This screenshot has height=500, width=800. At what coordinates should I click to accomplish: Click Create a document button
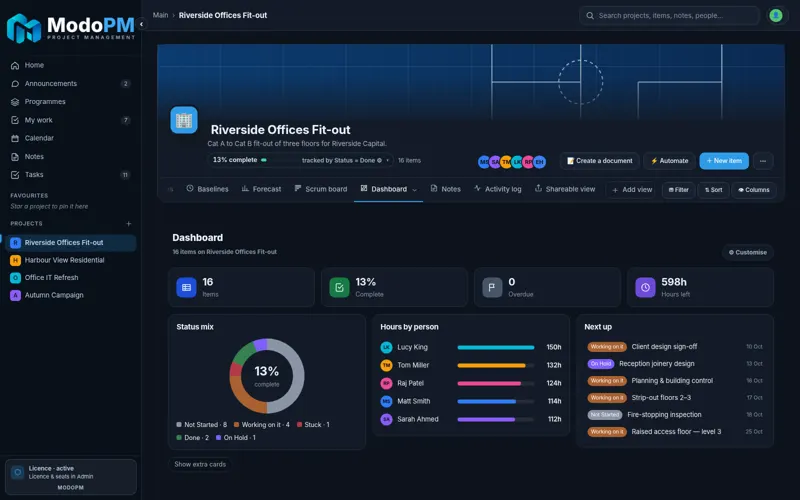599,161
